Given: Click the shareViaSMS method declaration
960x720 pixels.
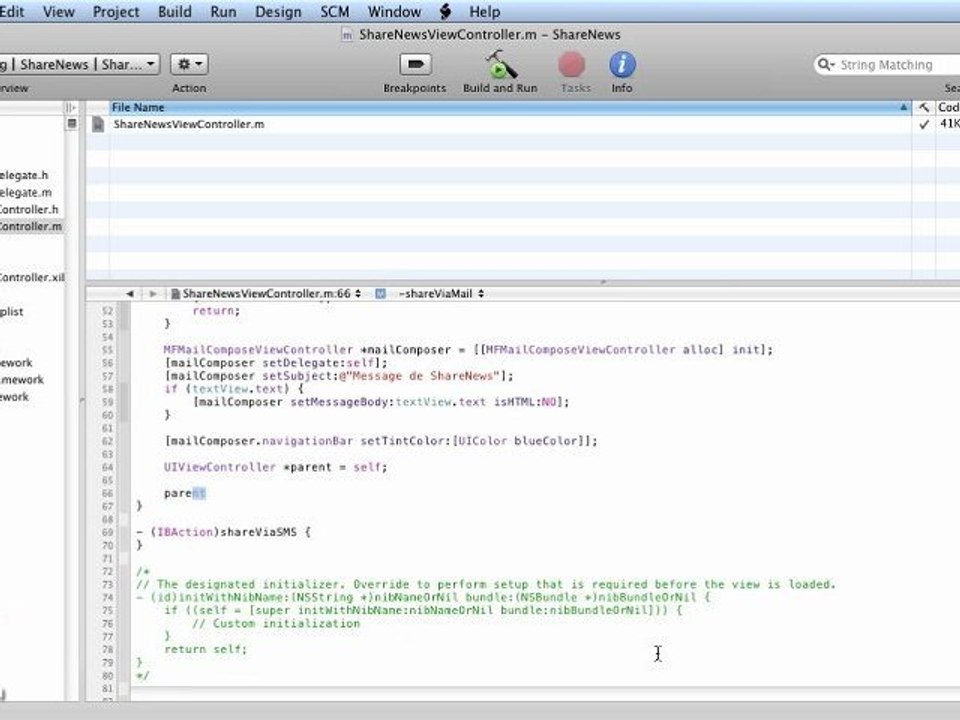Looking at the screenshot, I should 224,532.
